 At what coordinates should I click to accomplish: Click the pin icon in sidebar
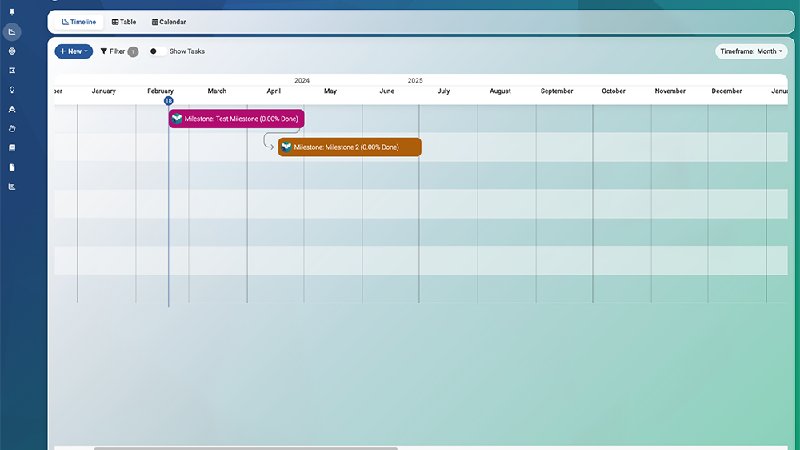coord(12,12)
